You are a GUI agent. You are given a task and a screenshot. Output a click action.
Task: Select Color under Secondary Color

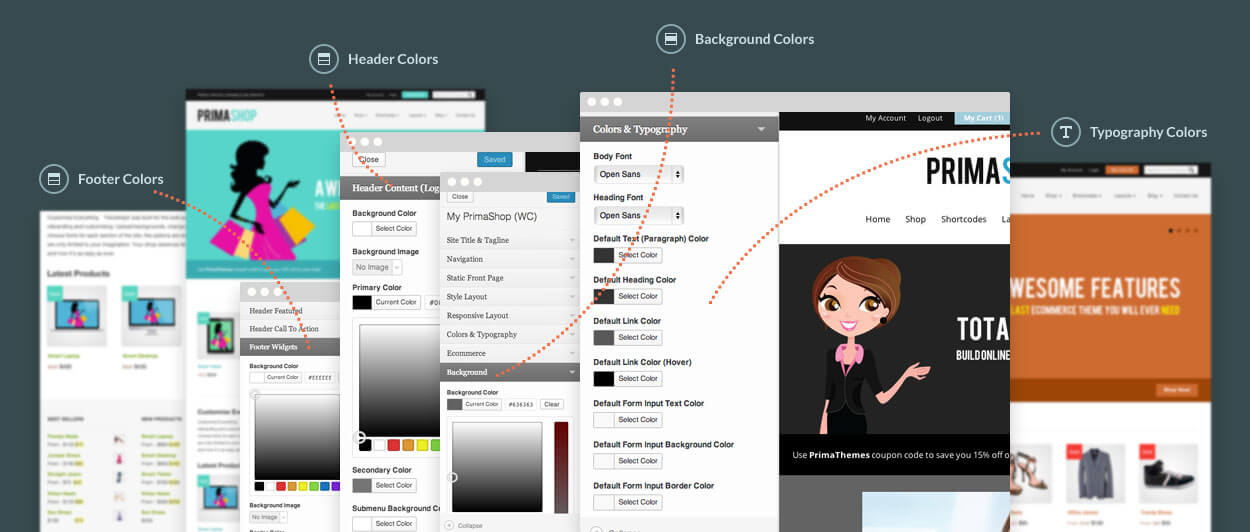[x=394, y=485]
